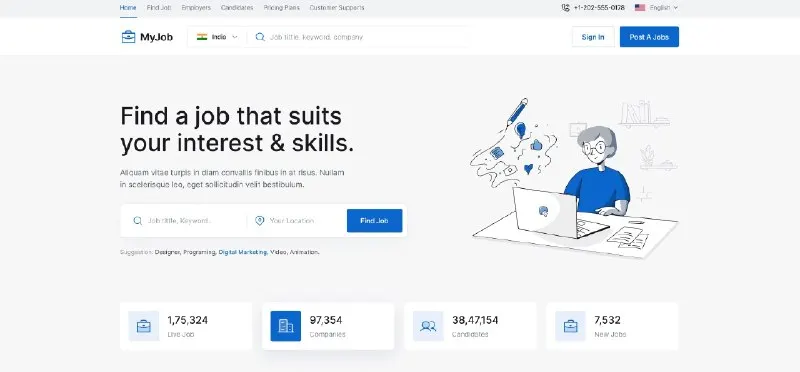Click the location pin icon beside Your Location
800x372 pixels.
260,220
